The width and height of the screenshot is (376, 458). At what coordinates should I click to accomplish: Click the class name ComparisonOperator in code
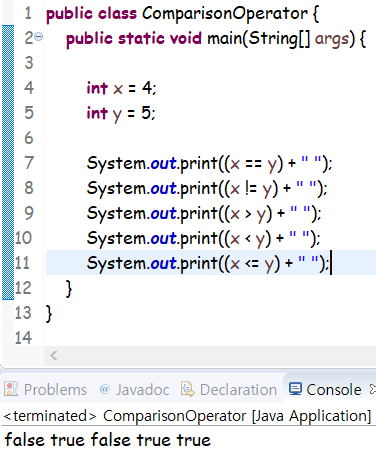[x=225, y=14]
